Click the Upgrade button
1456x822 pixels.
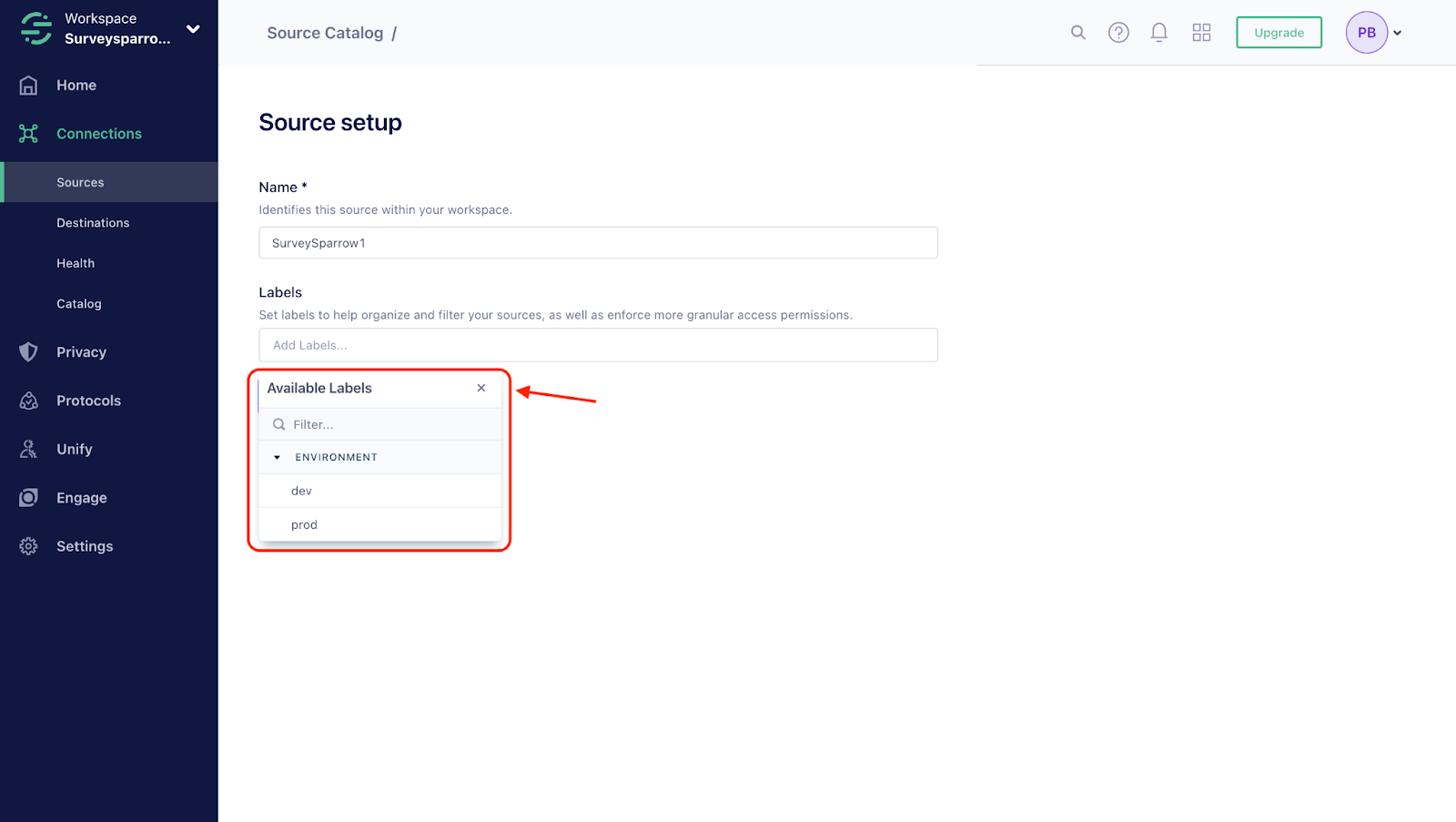(x=1279, y=33)
